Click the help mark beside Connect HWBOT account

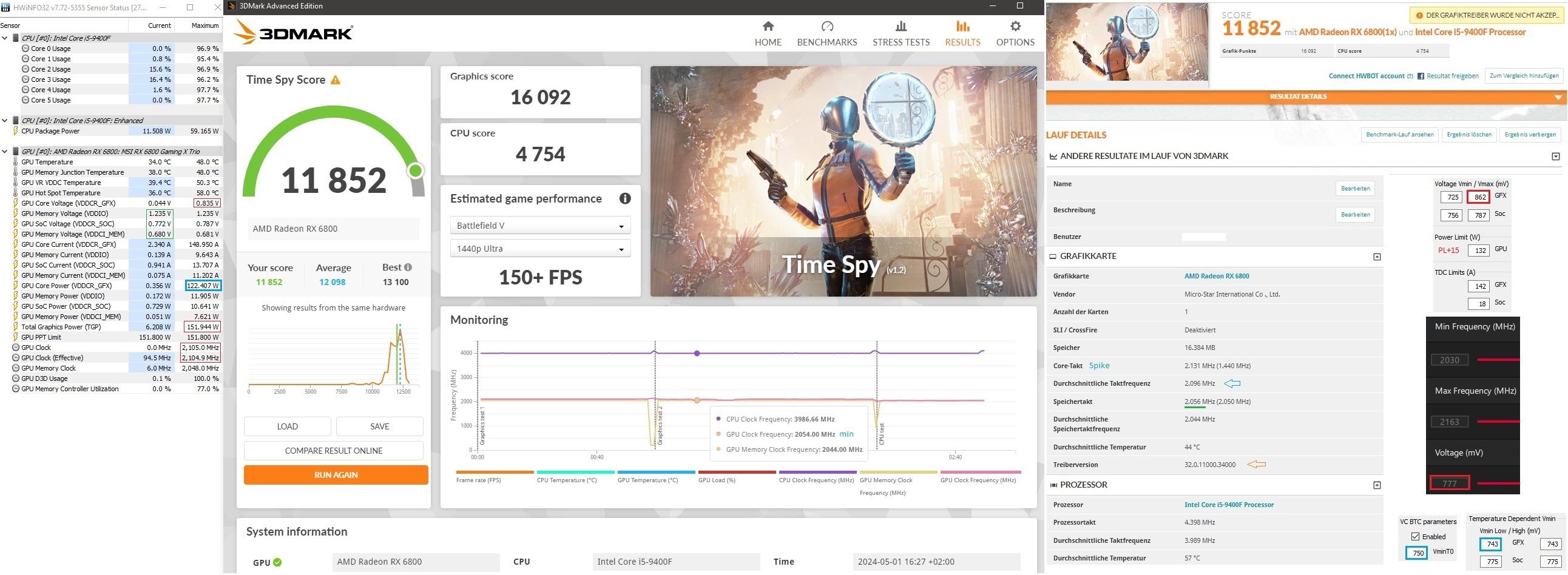pyautogui.click(x=1410, y=76)
